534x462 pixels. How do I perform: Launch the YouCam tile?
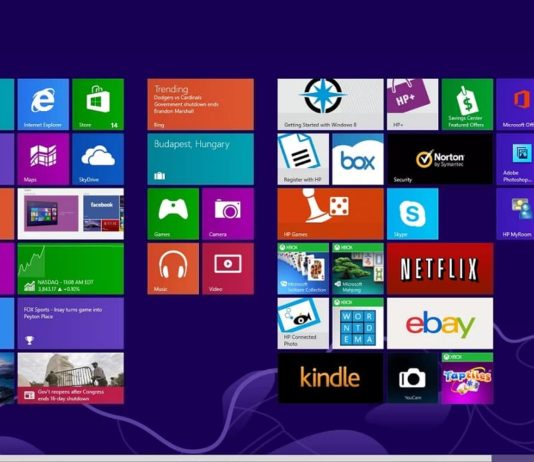coord(412,378)
